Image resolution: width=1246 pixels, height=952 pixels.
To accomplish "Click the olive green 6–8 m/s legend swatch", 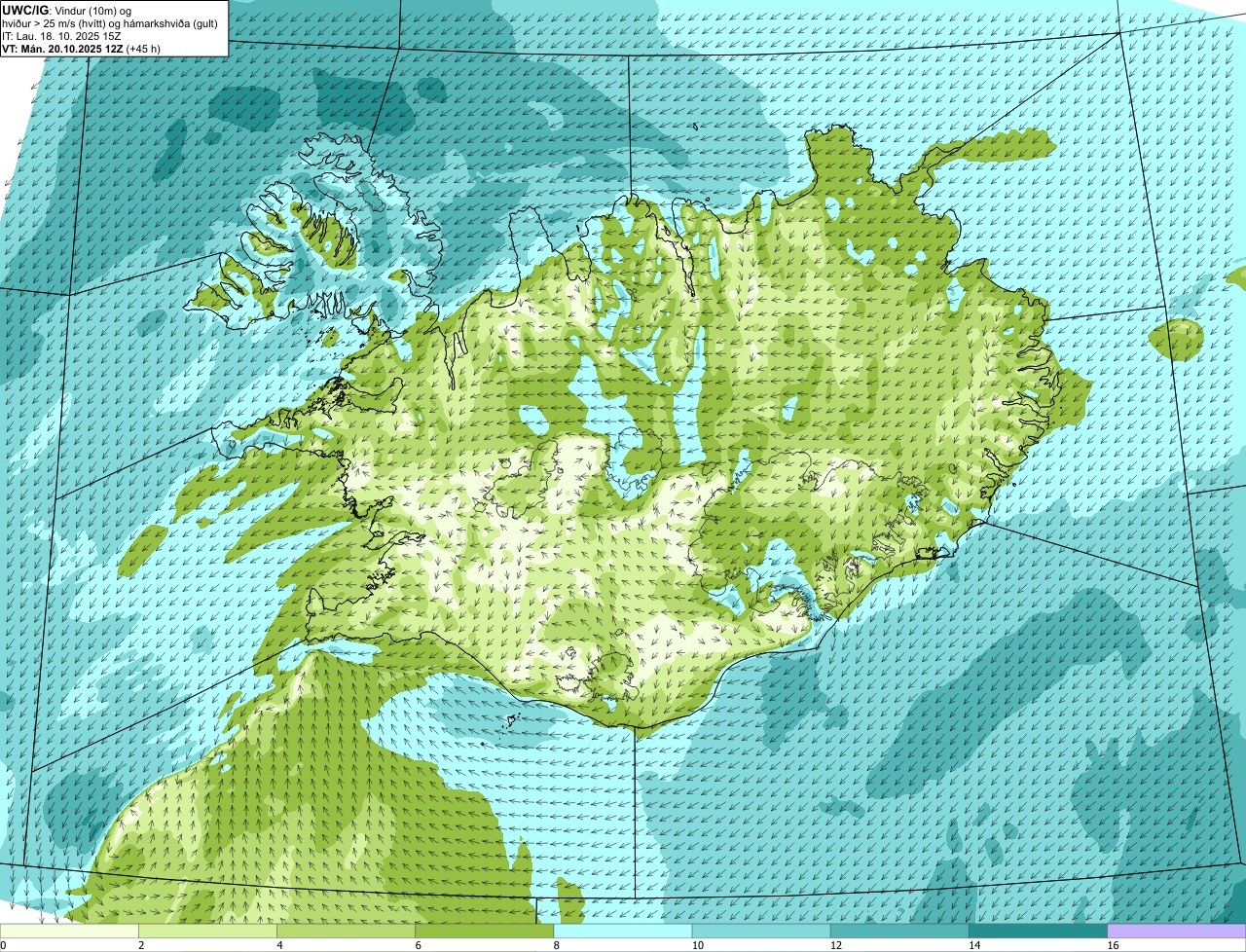I will [485, 931].
